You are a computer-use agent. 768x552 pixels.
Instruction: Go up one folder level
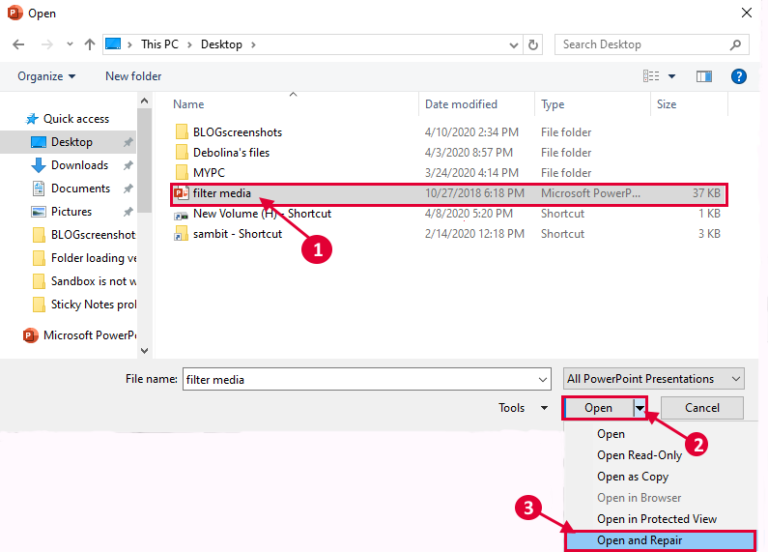(89, 45)
